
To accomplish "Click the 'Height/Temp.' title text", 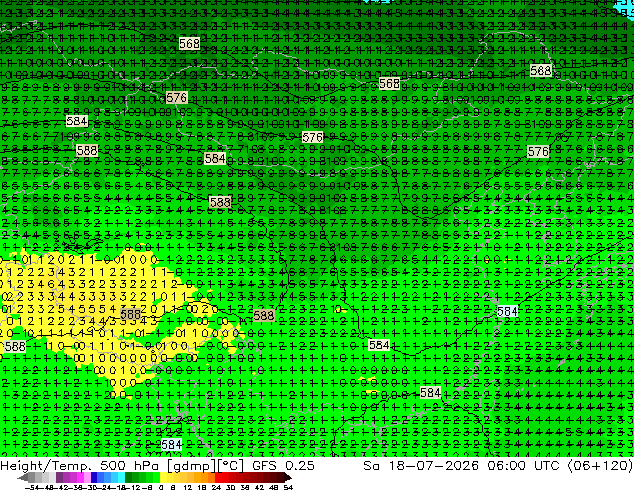I will 46,466.
